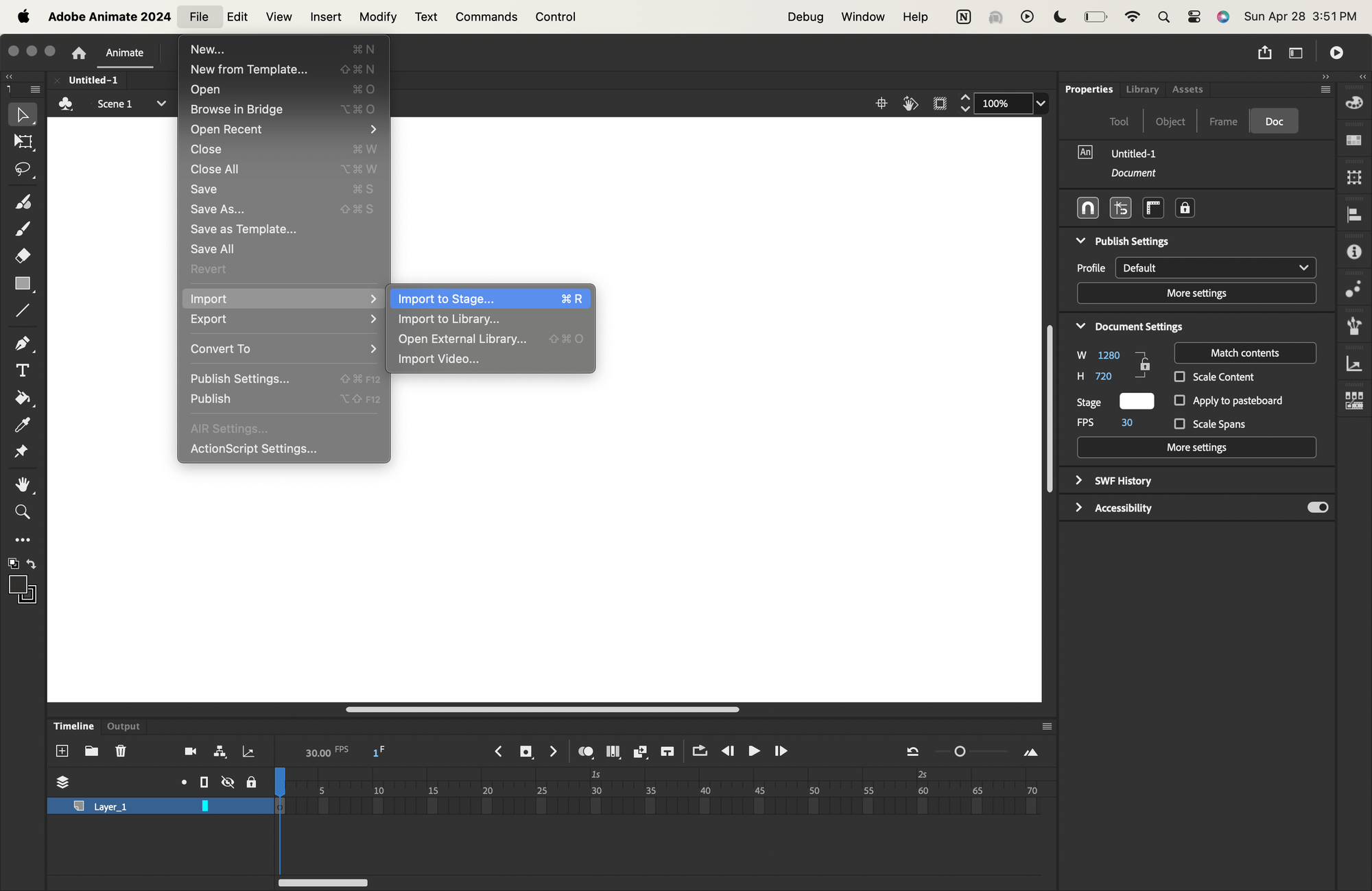Click the Match contents button
The width and height of the screenshot is (1372, 891).
[x=1244, y=353]
